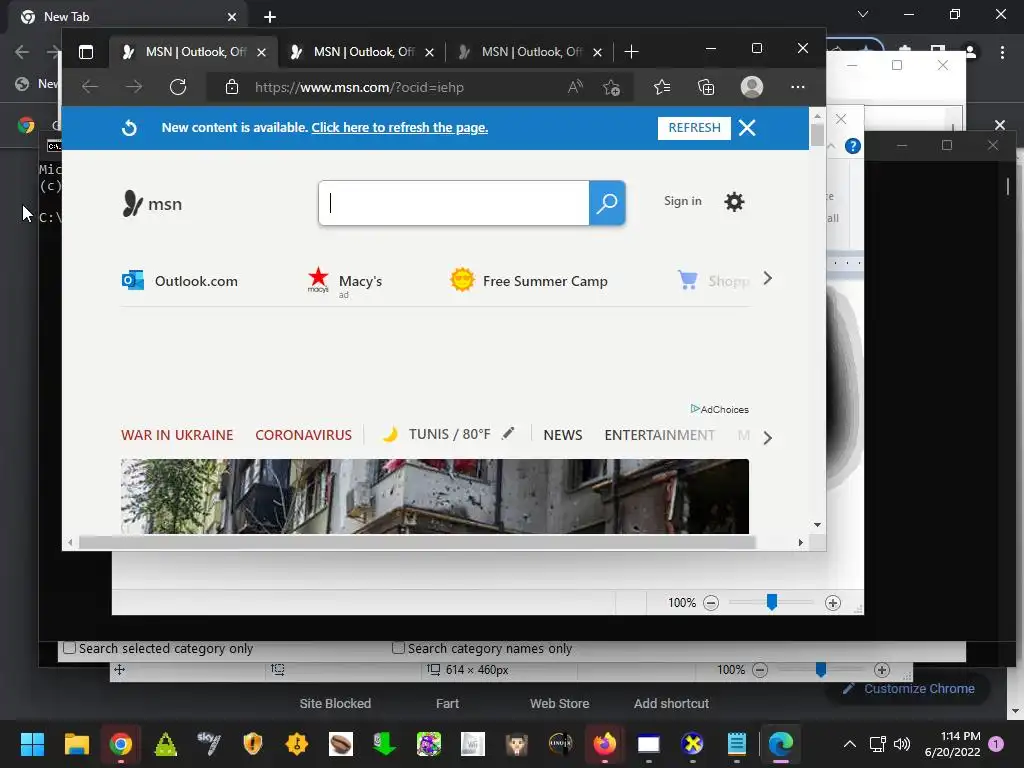
Task: Click the Edge address bar URL
Action: click(359, 88)
